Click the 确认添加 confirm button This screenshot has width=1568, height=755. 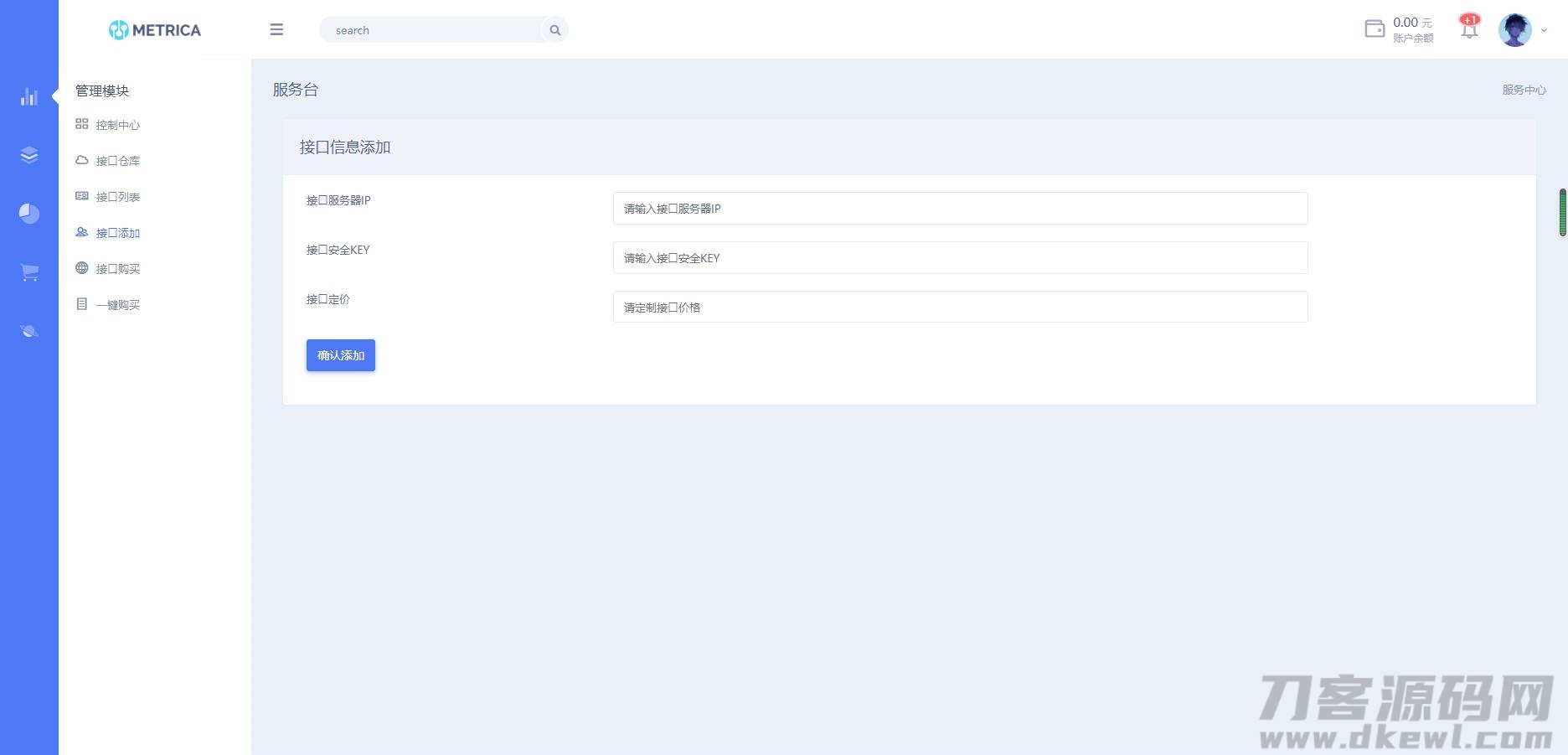click(x=340, y=354)
